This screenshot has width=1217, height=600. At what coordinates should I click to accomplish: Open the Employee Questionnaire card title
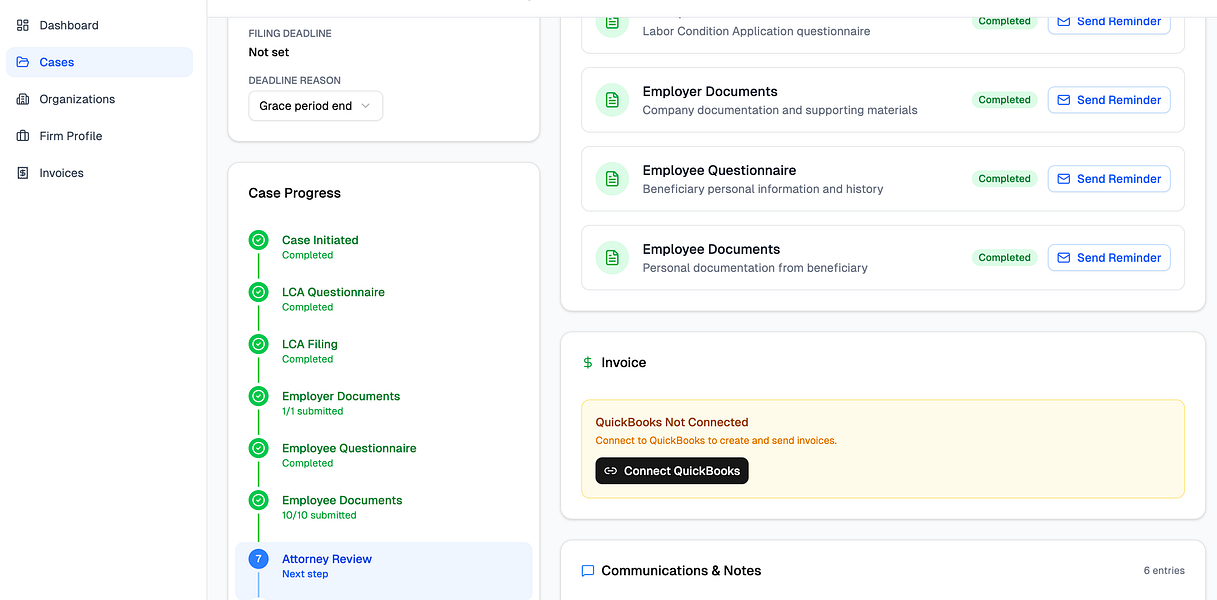[x=719, y=170]
